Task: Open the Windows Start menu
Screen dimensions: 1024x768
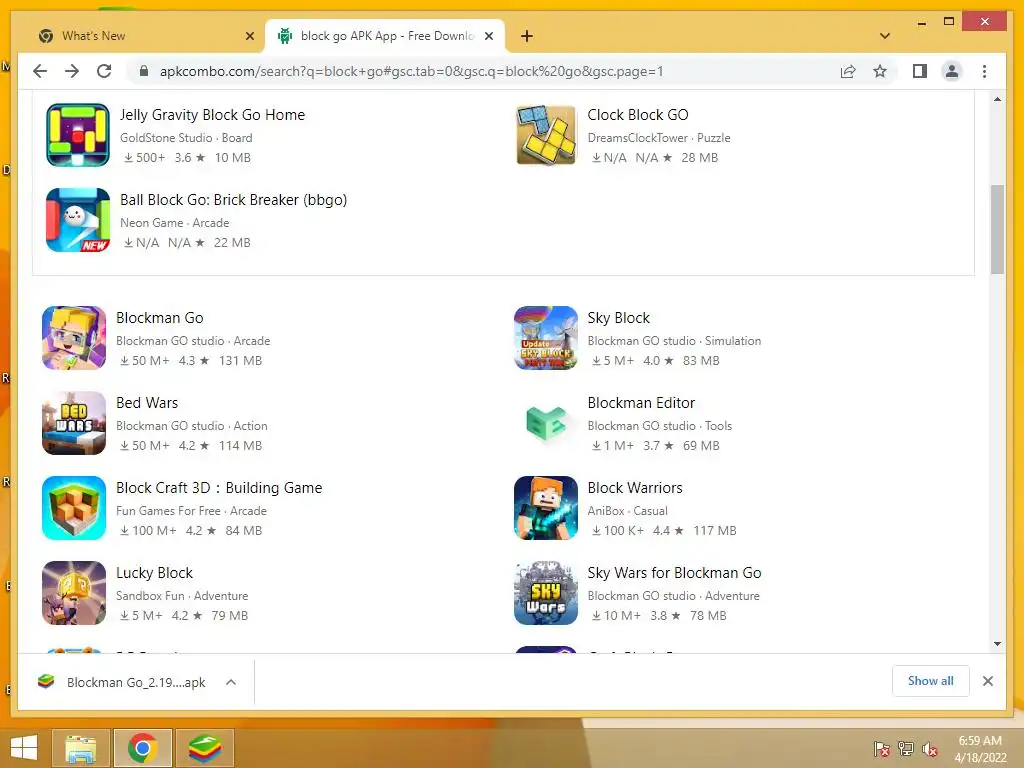Action: point(24,748)
